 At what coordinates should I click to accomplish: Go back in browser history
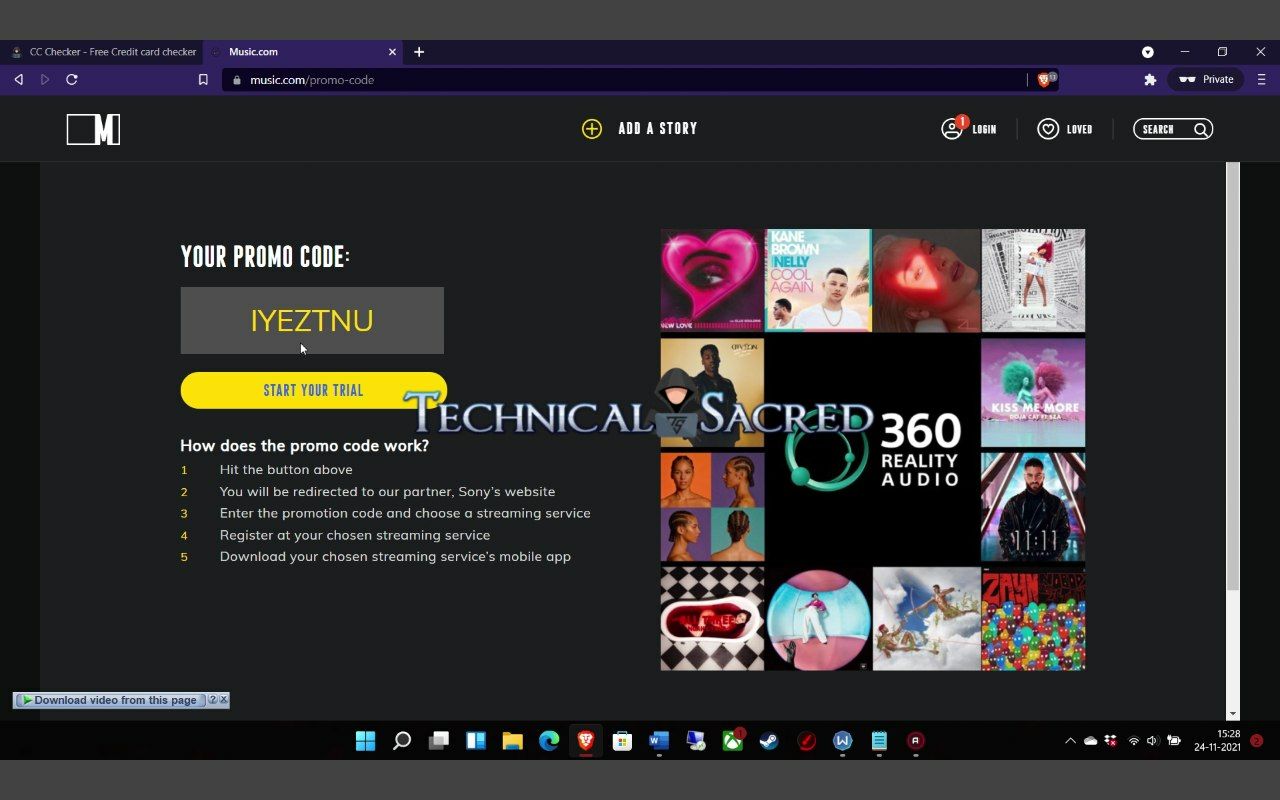click(x=18, y=79)
